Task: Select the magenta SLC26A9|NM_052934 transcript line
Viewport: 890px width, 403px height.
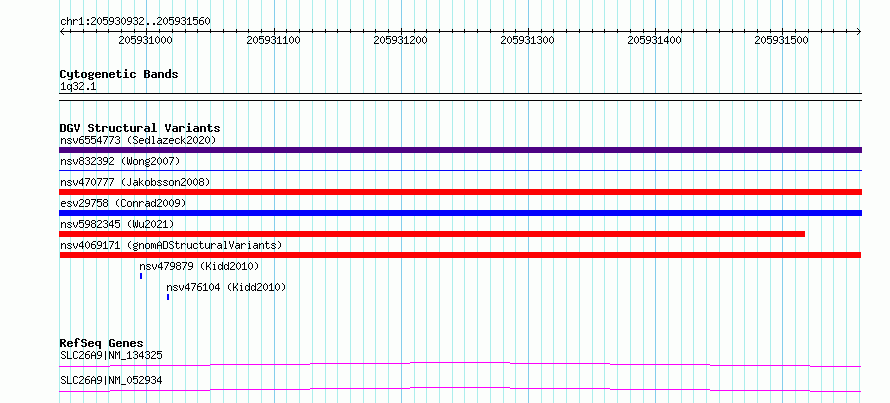Action: pos(460,389)
